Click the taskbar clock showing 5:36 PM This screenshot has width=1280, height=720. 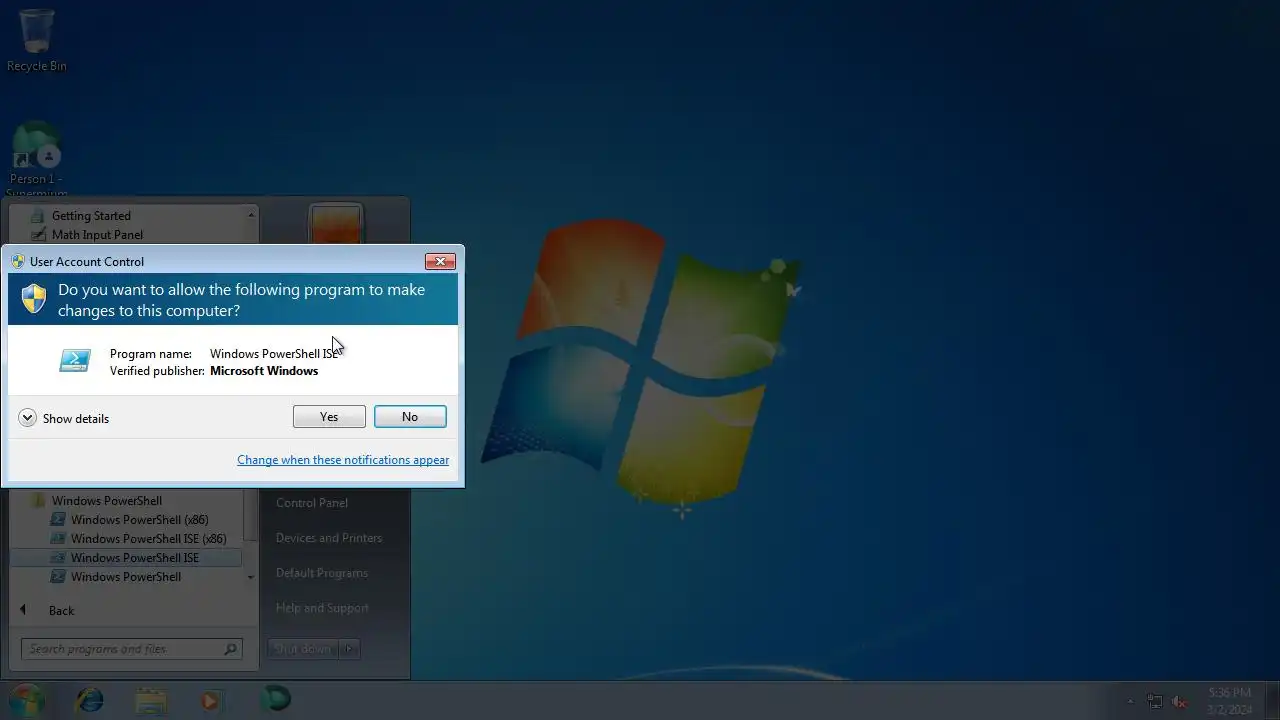pos(1229,701)
